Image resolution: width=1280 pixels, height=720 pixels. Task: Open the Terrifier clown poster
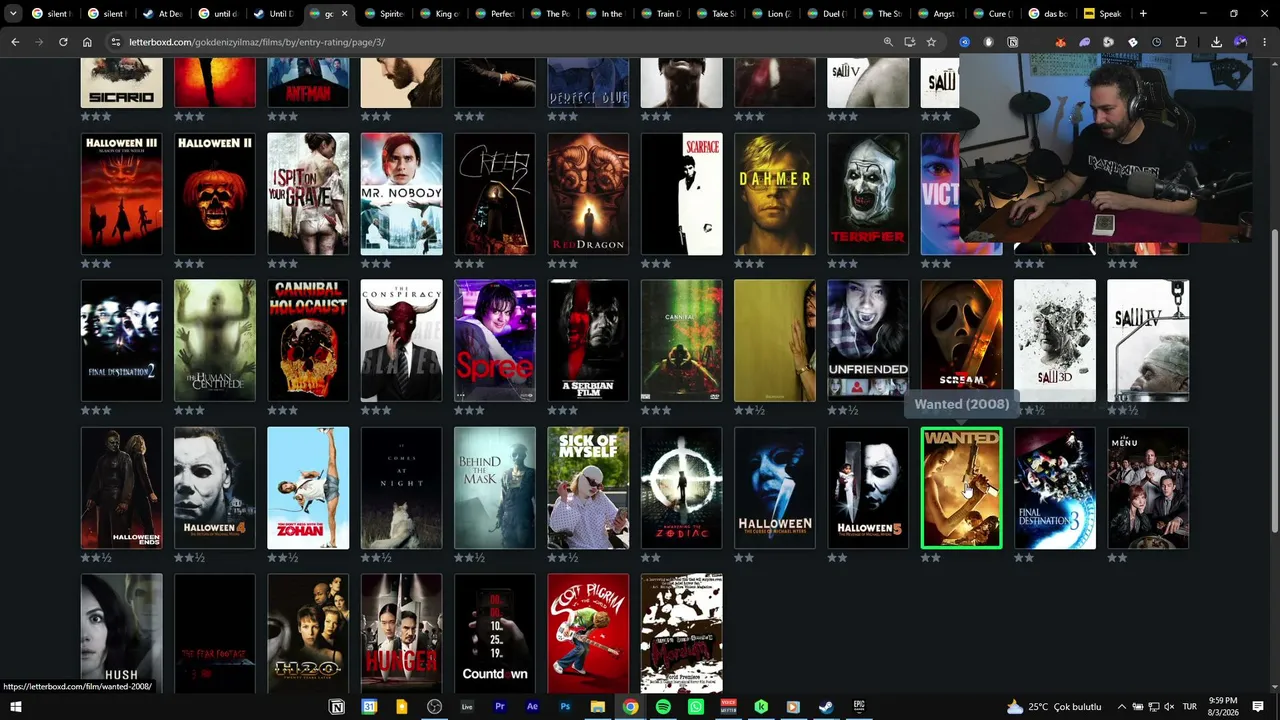(x=868, y=194)
